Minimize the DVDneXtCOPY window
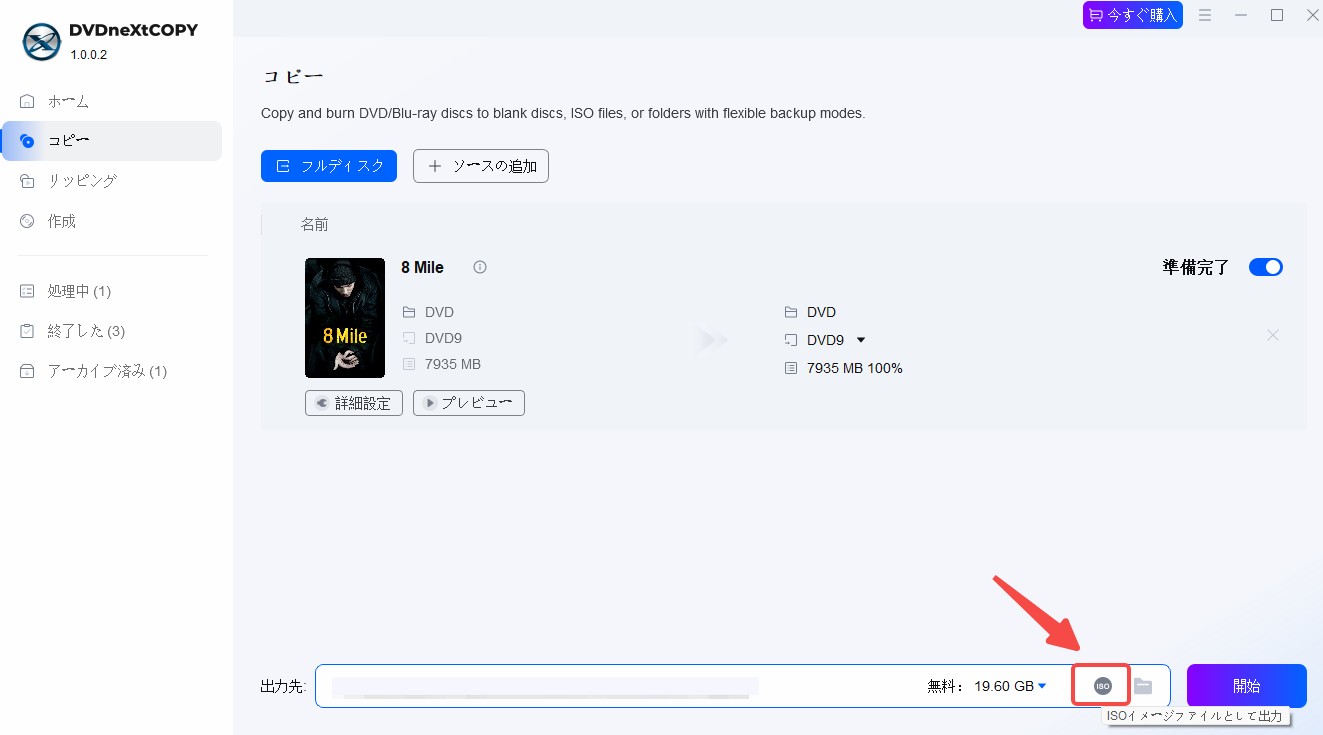This screenshot has width=1323, height=735. (1241, 15)
